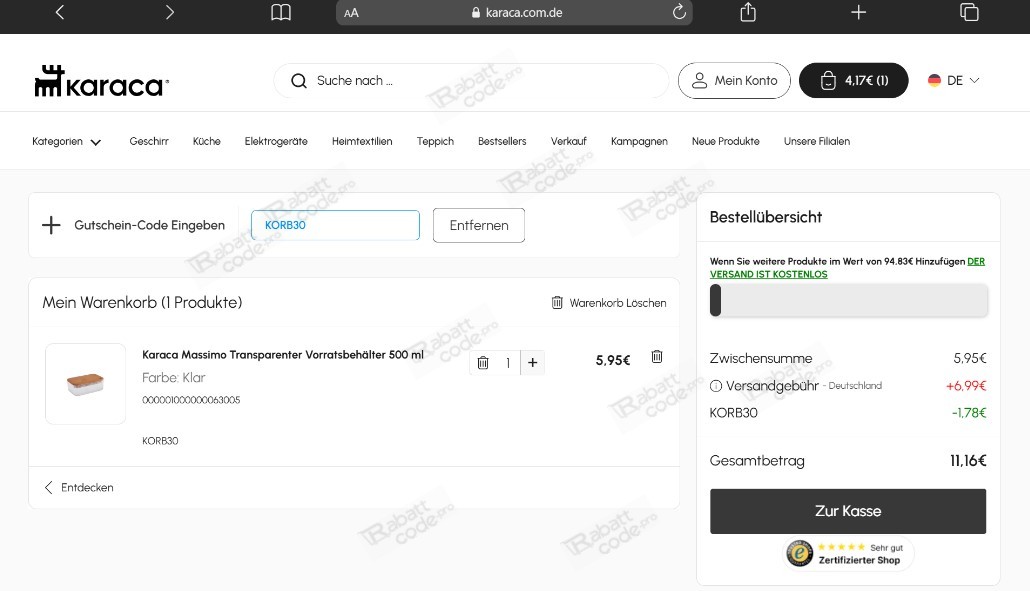Click Warenkorb Löschen to empty cart
Image resolution: width=1030 pixels, height=591 pixels.
(609, 303)
